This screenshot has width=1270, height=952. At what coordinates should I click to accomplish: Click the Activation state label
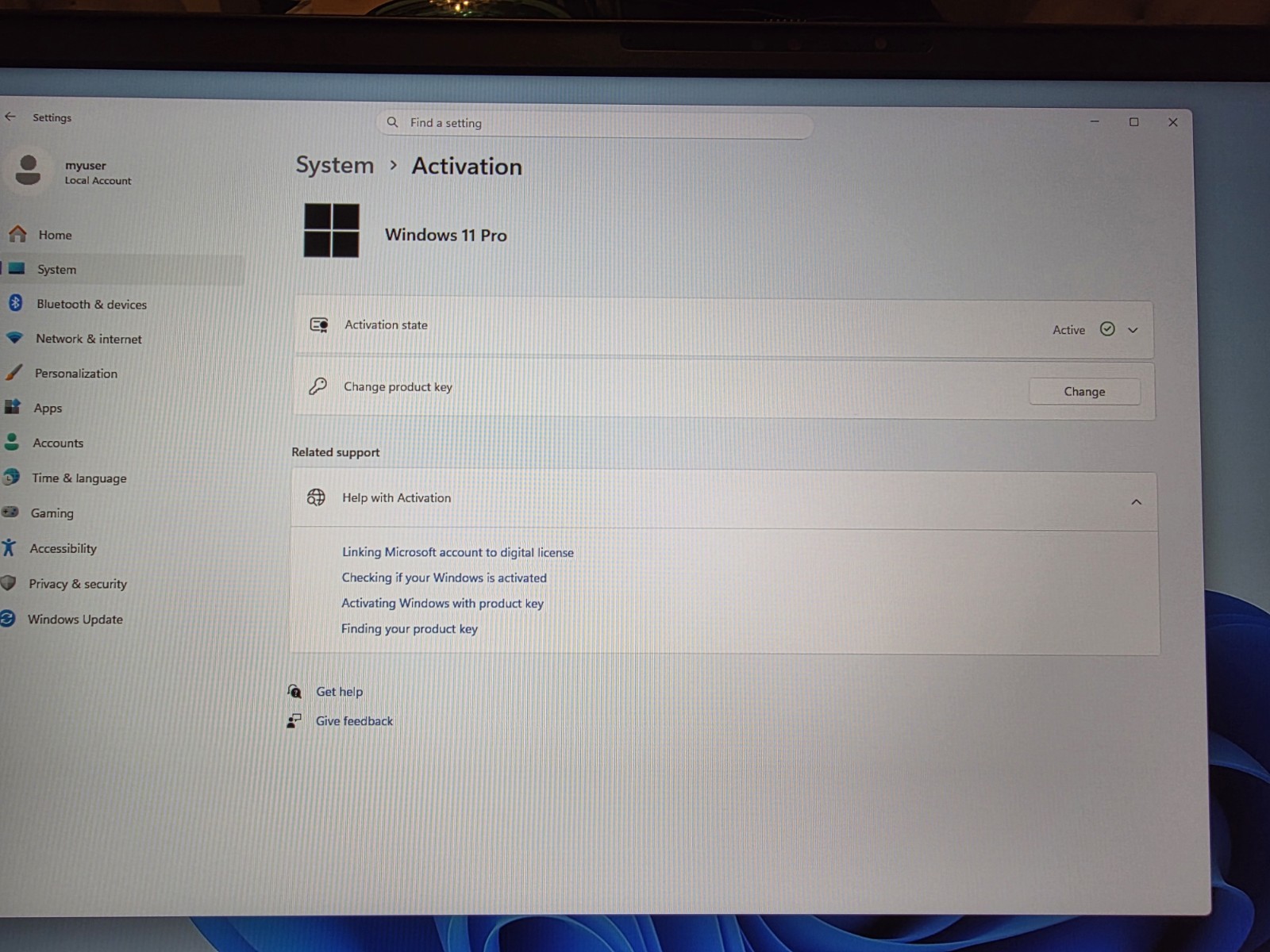[386, 324]
